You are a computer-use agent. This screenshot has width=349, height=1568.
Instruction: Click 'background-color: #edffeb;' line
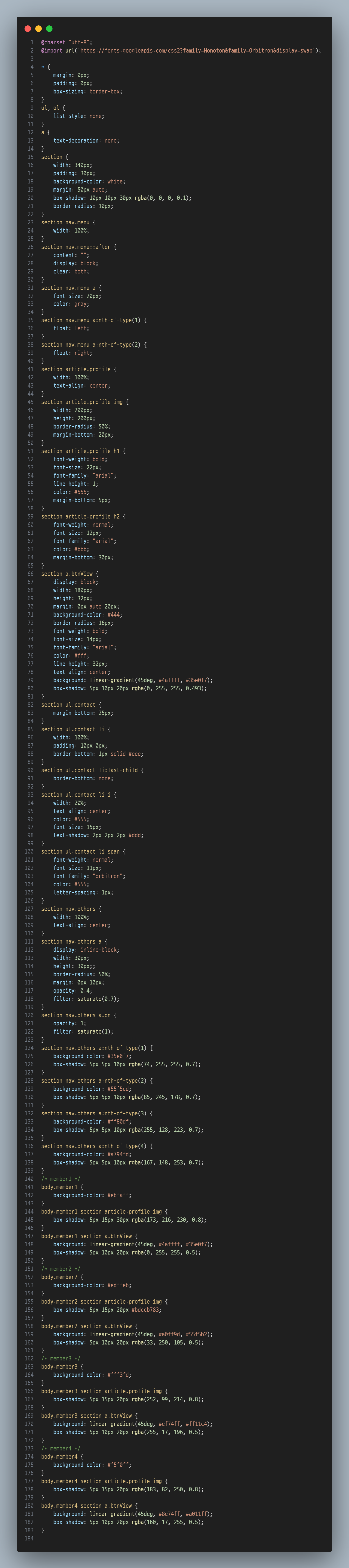click(93, 1285)
